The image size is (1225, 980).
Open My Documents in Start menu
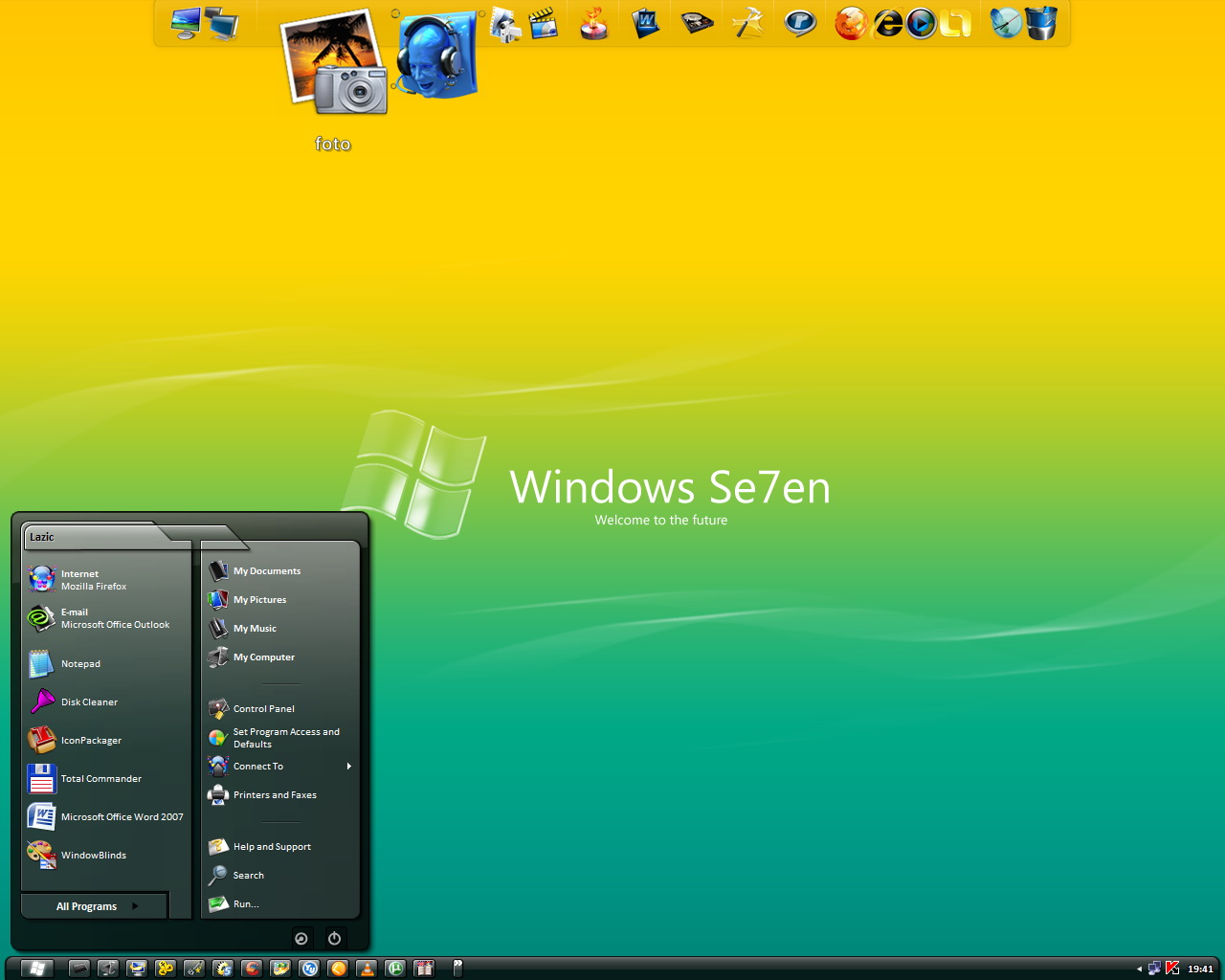click(266, 571)
